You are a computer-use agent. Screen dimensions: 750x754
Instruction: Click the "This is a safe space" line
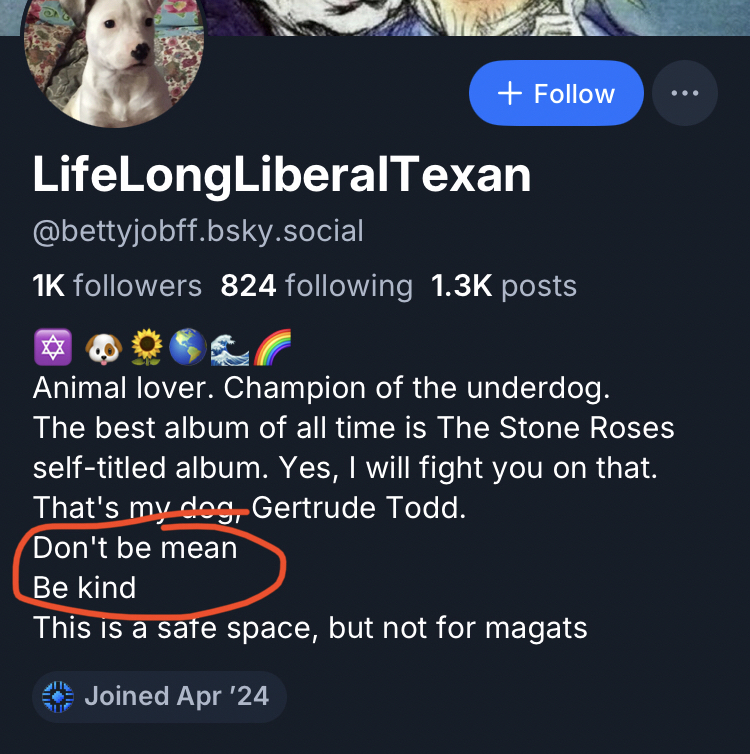tap(310, 627)
